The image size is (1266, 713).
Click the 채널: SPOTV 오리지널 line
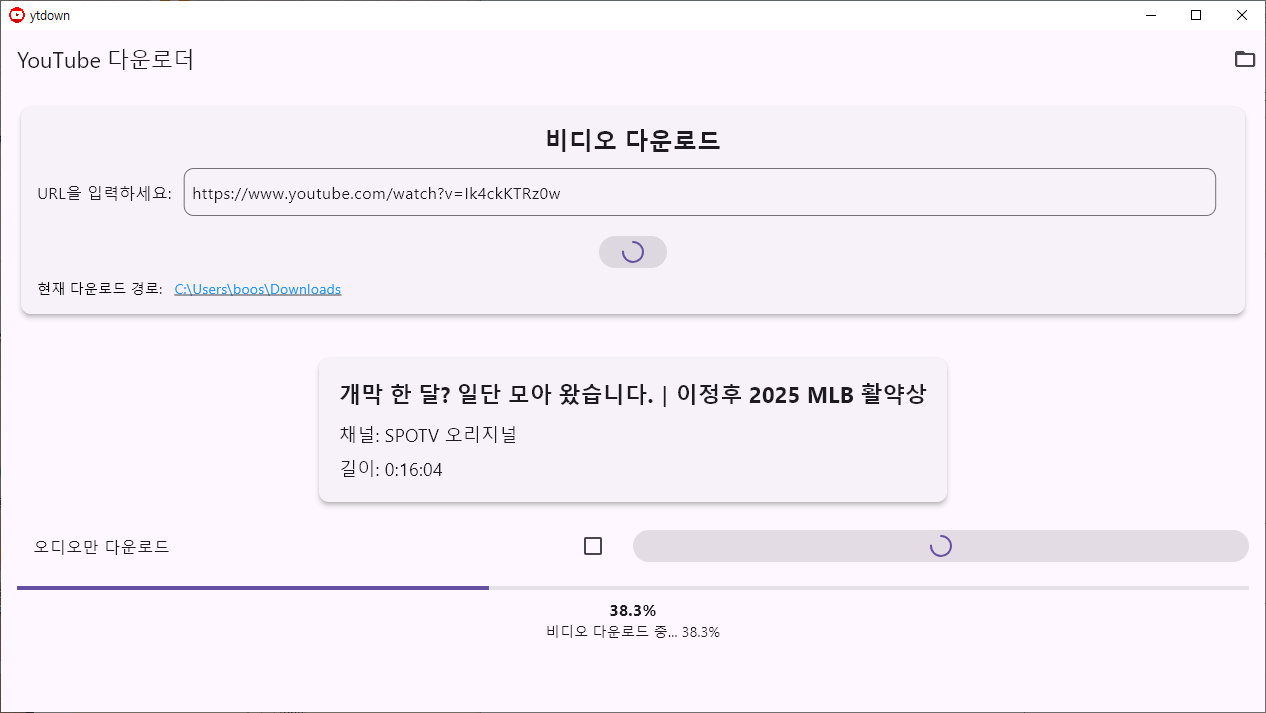tap(428, 435)
